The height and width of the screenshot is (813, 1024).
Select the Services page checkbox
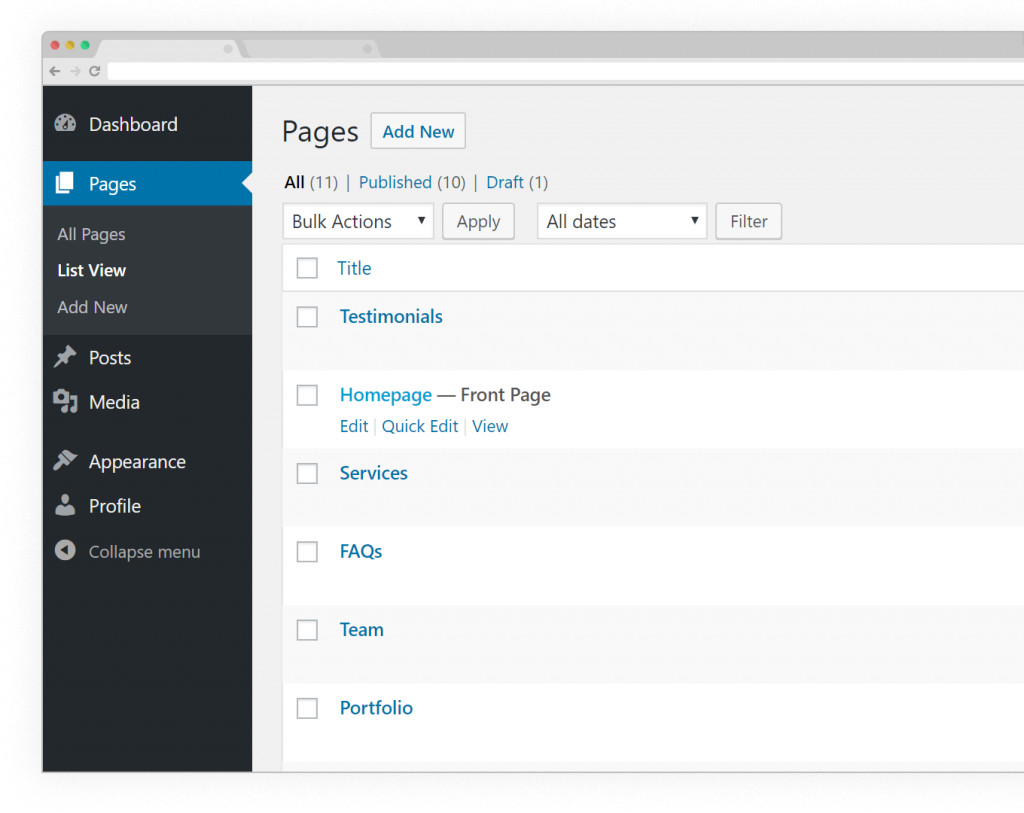pos(307,473)
